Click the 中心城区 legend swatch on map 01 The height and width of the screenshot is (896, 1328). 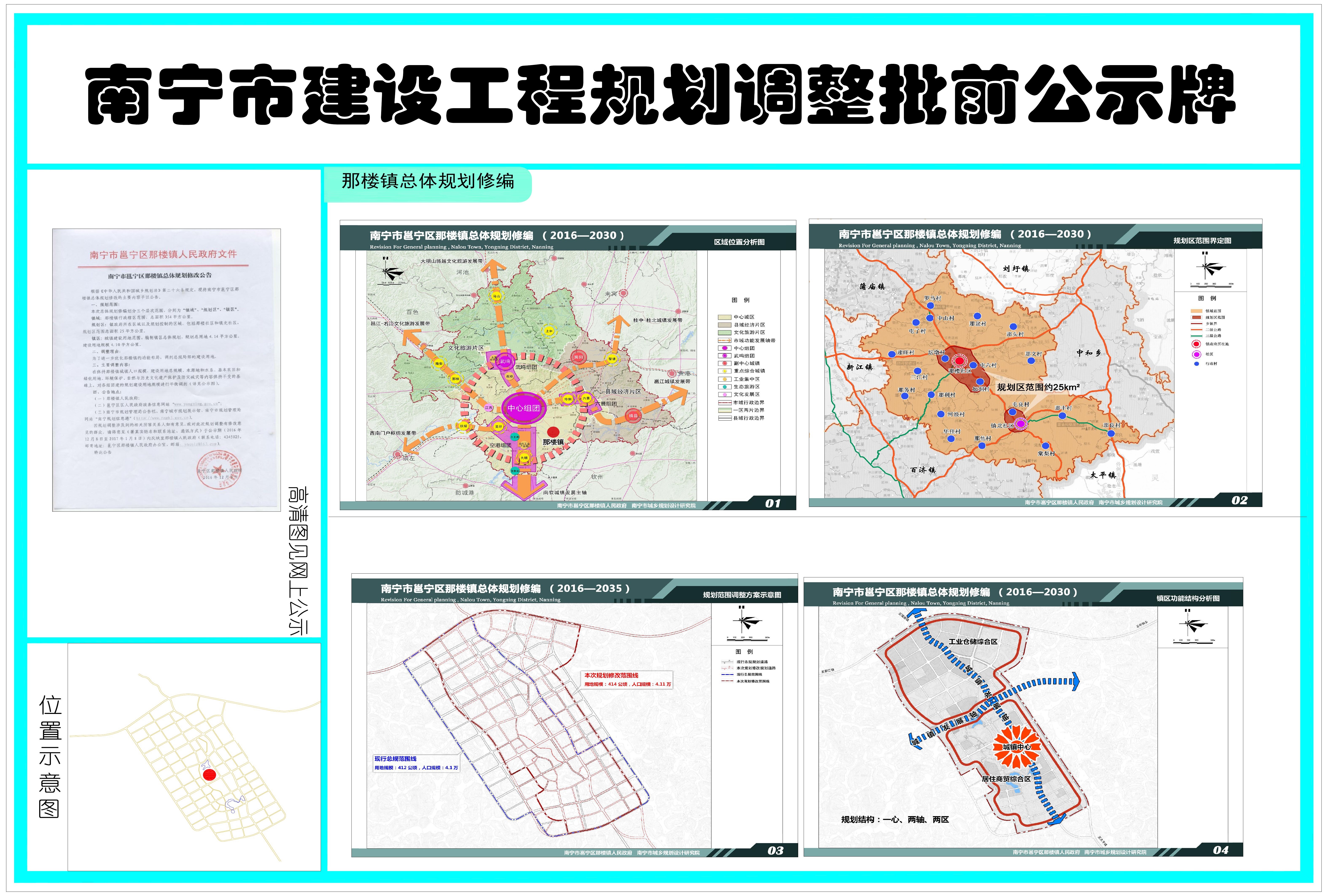point(725,317)
